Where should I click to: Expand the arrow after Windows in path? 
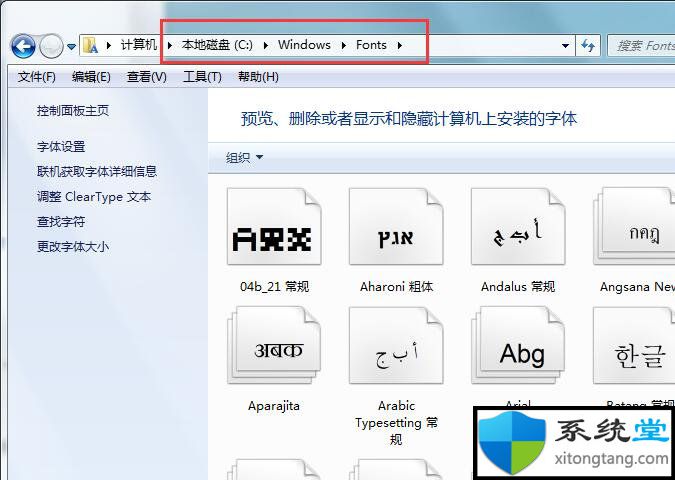[344, 45]
